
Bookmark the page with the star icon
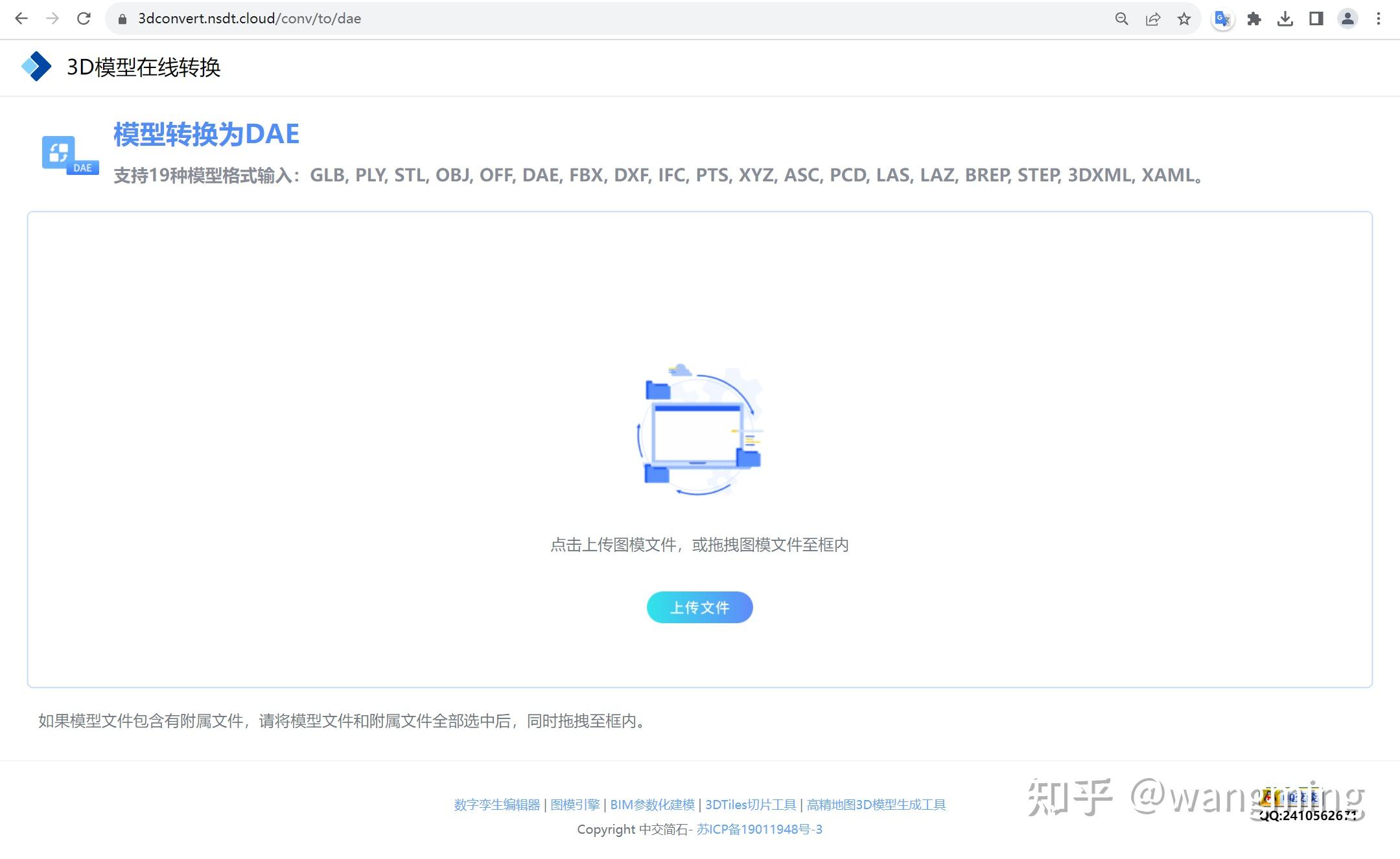tap(1185, 19)
